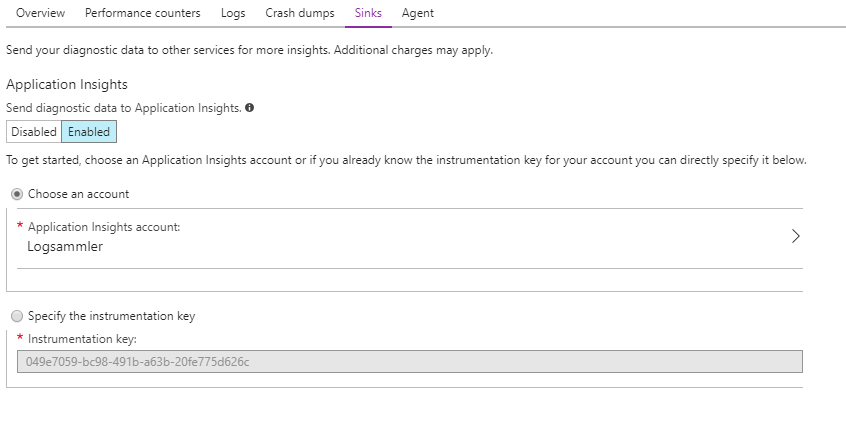Click into the Instrumentation key input field

click(410, 362)
